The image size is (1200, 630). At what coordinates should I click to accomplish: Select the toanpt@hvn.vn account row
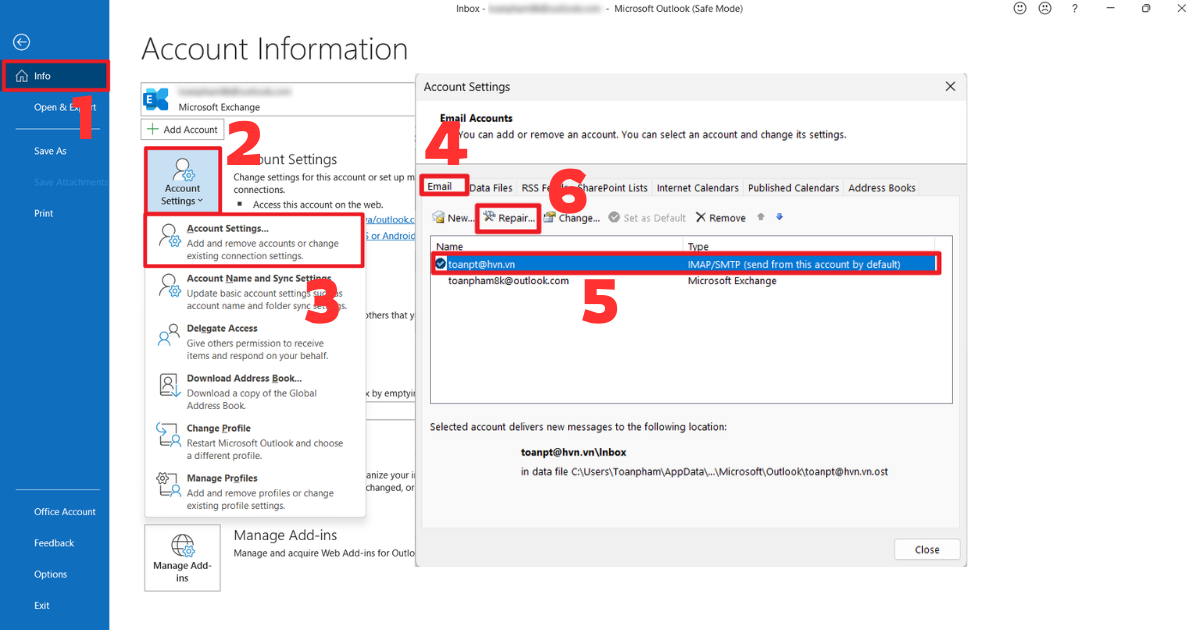click(686, 264)
